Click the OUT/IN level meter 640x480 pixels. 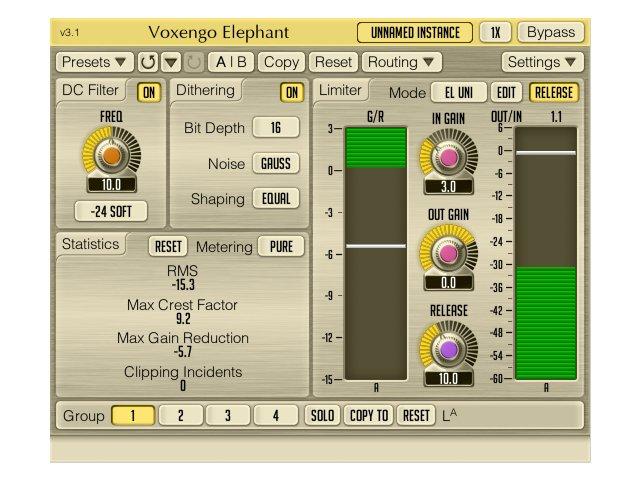click(x=546, y=253)
